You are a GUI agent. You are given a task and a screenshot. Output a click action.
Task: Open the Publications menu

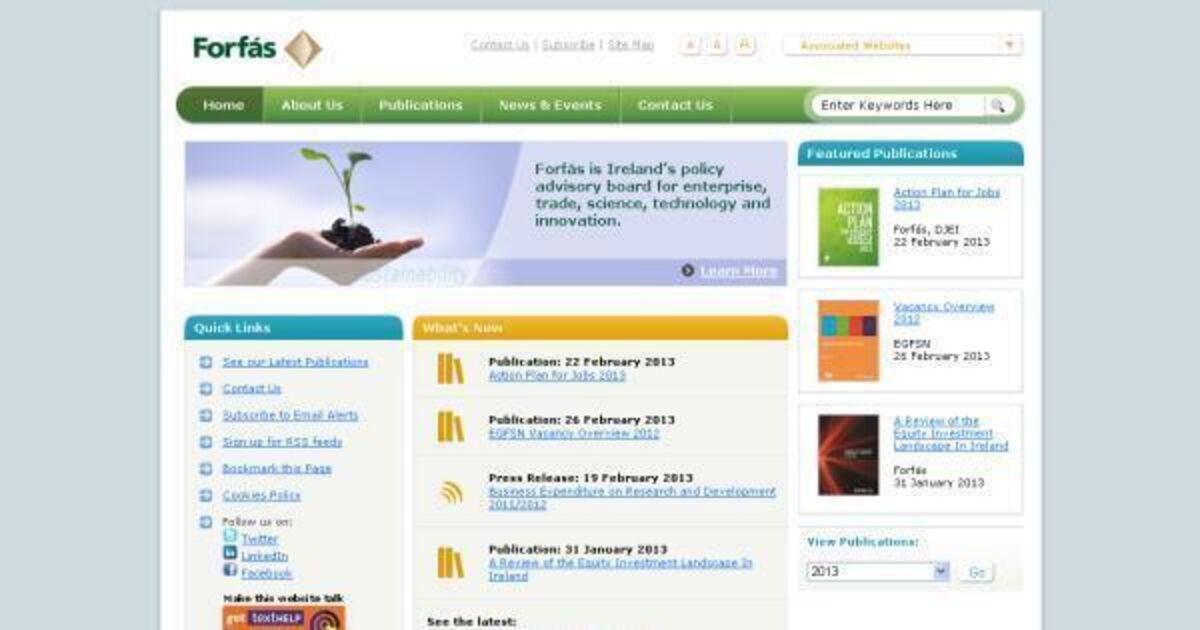[x=421, y=105]
